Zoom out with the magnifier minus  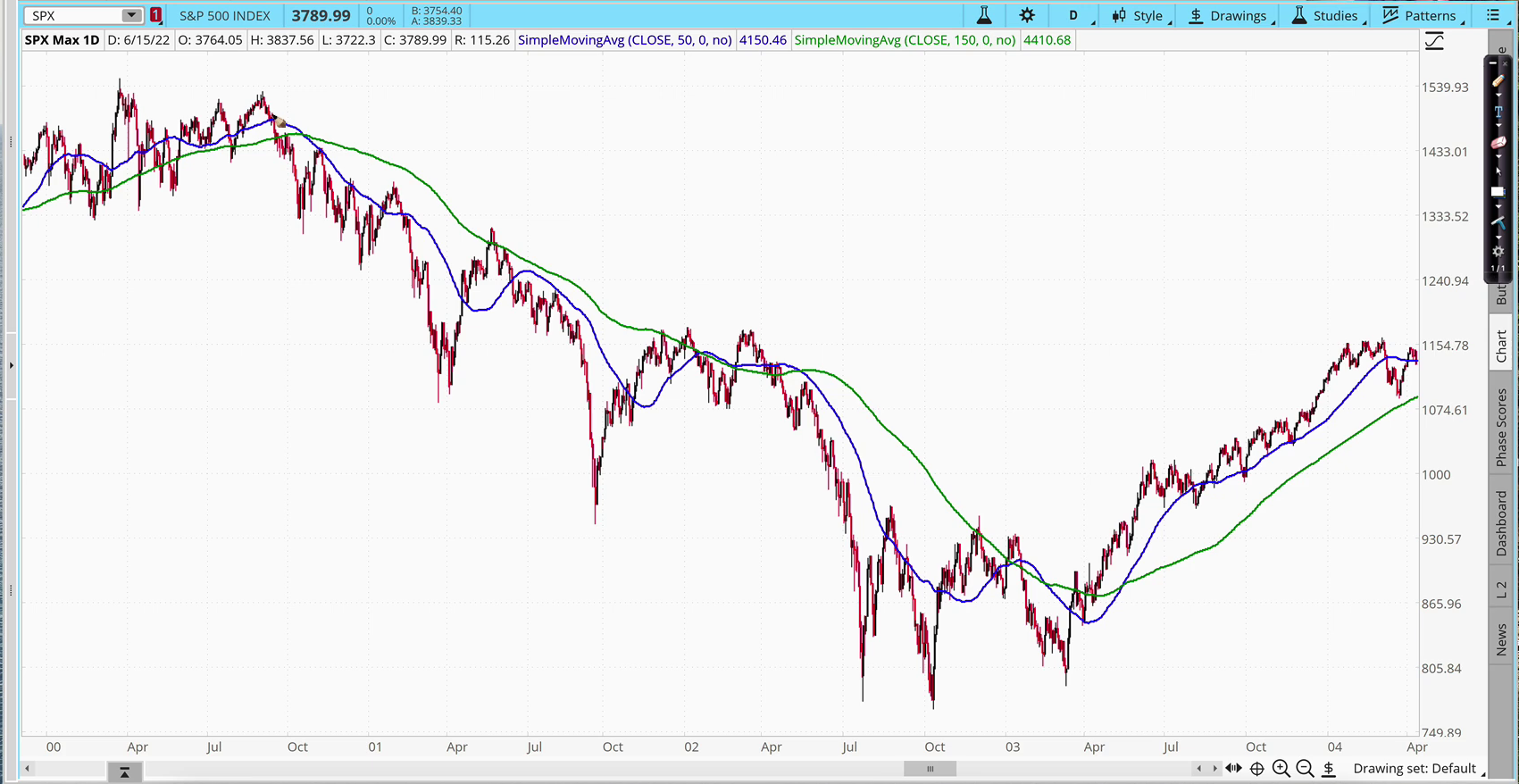tap(1305, 769)
